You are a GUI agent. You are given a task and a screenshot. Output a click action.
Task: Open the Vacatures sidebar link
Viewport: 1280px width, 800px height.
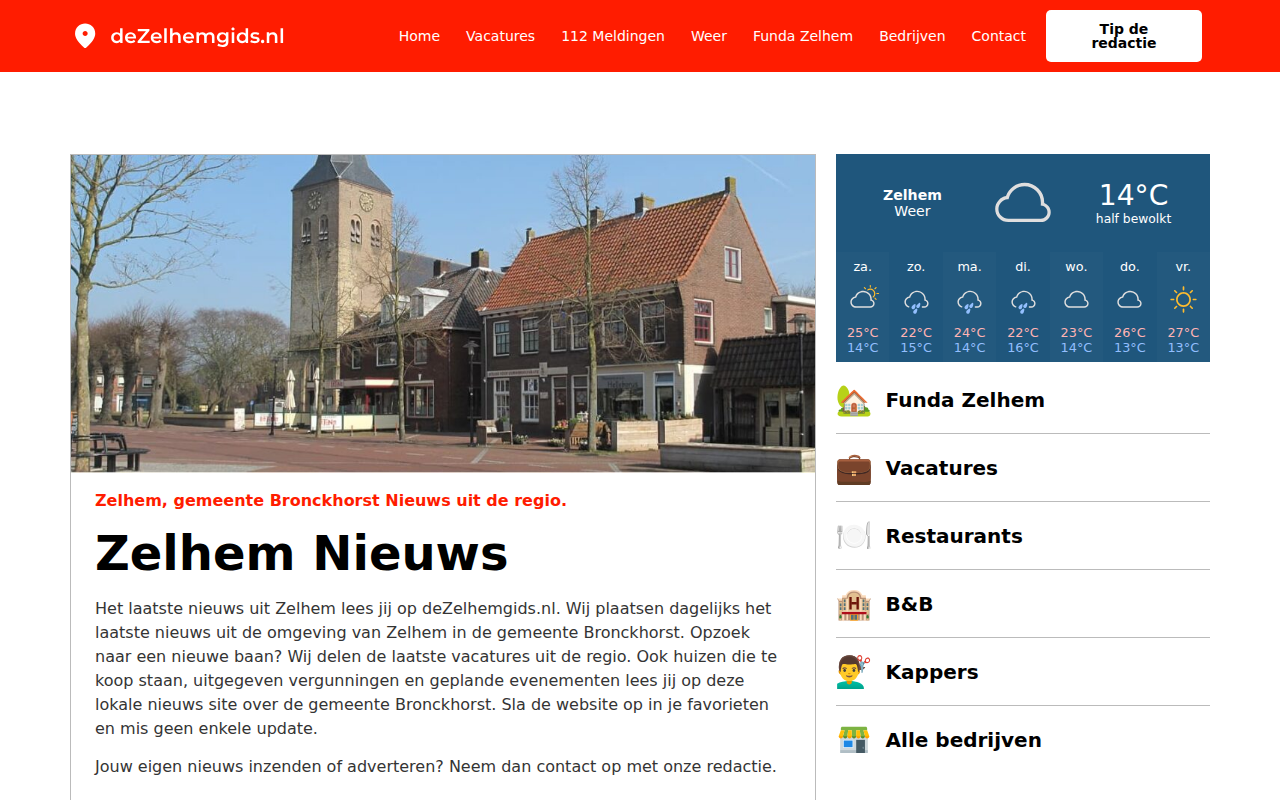941,468
